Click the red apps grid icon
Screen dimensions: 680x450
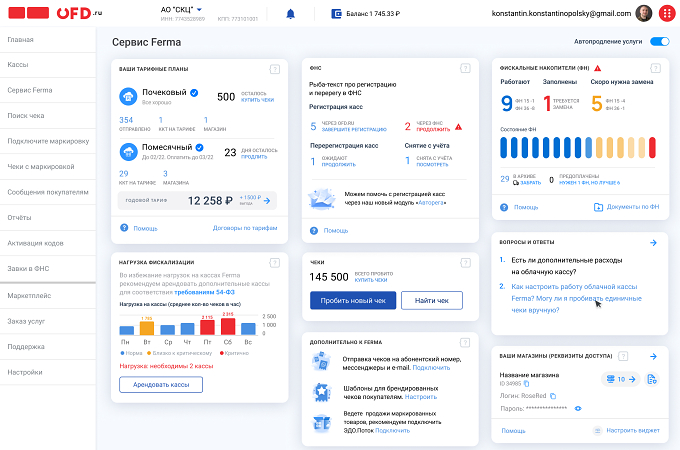pos(667,13)
